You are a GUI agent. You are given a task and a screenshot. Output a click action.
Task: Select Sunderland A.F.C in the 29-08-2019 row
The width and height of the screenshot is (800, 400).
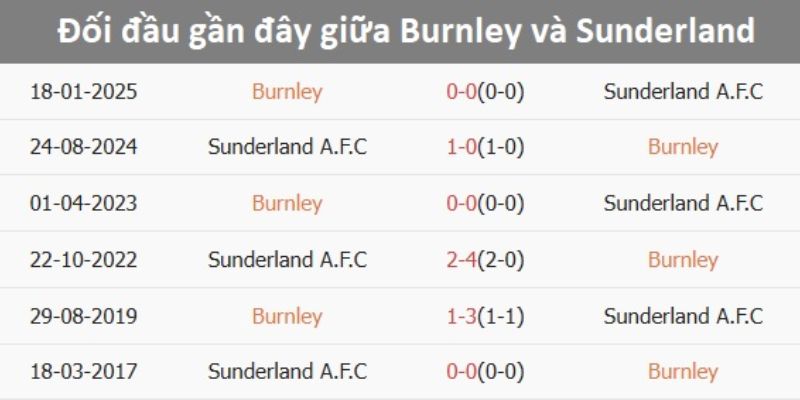pos(683,317)
